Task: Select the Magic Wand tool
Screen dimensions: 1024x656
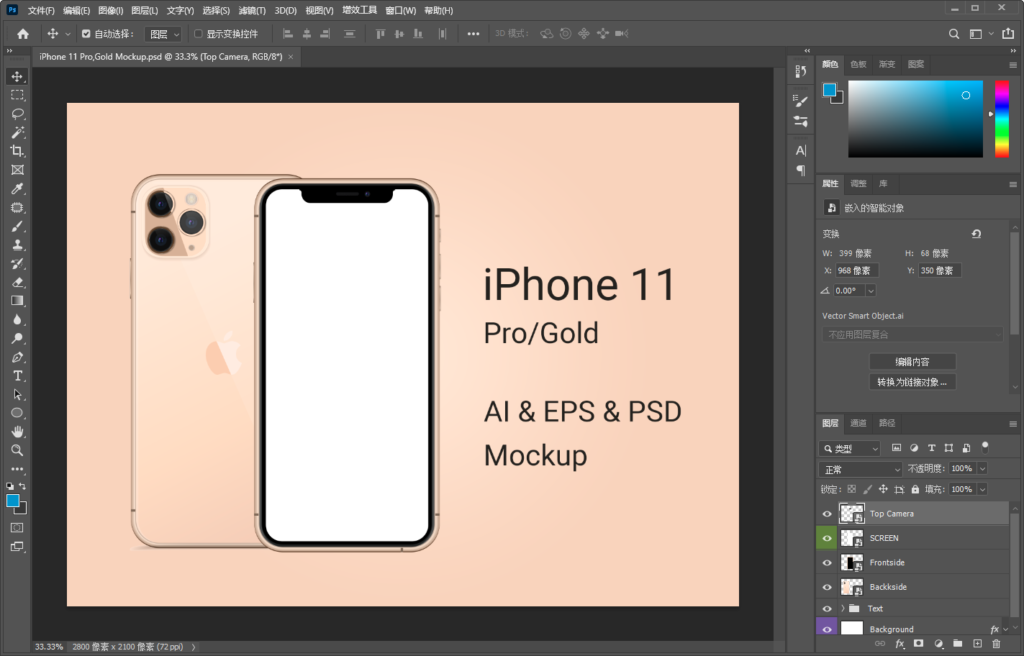Action: tap(17, 133)
